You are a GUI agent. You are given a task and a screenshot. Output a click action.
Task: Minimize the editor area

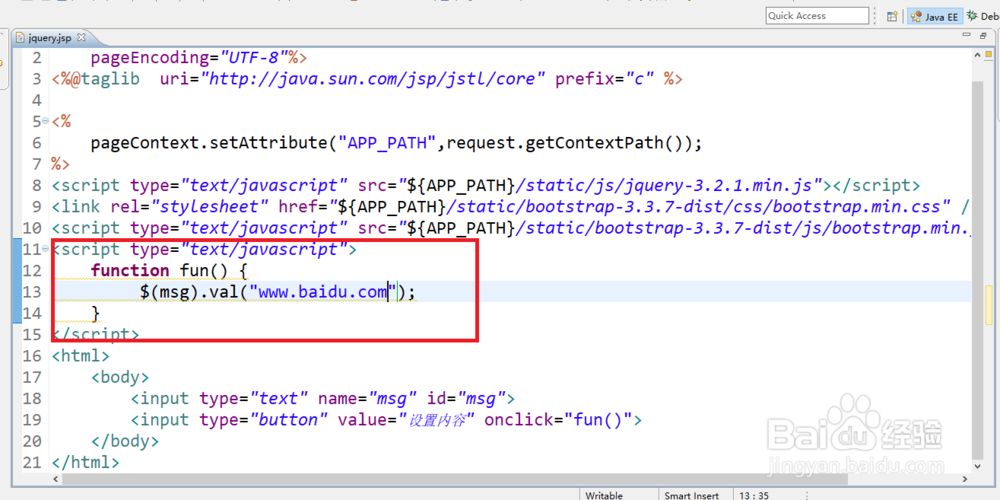[967, 36]
